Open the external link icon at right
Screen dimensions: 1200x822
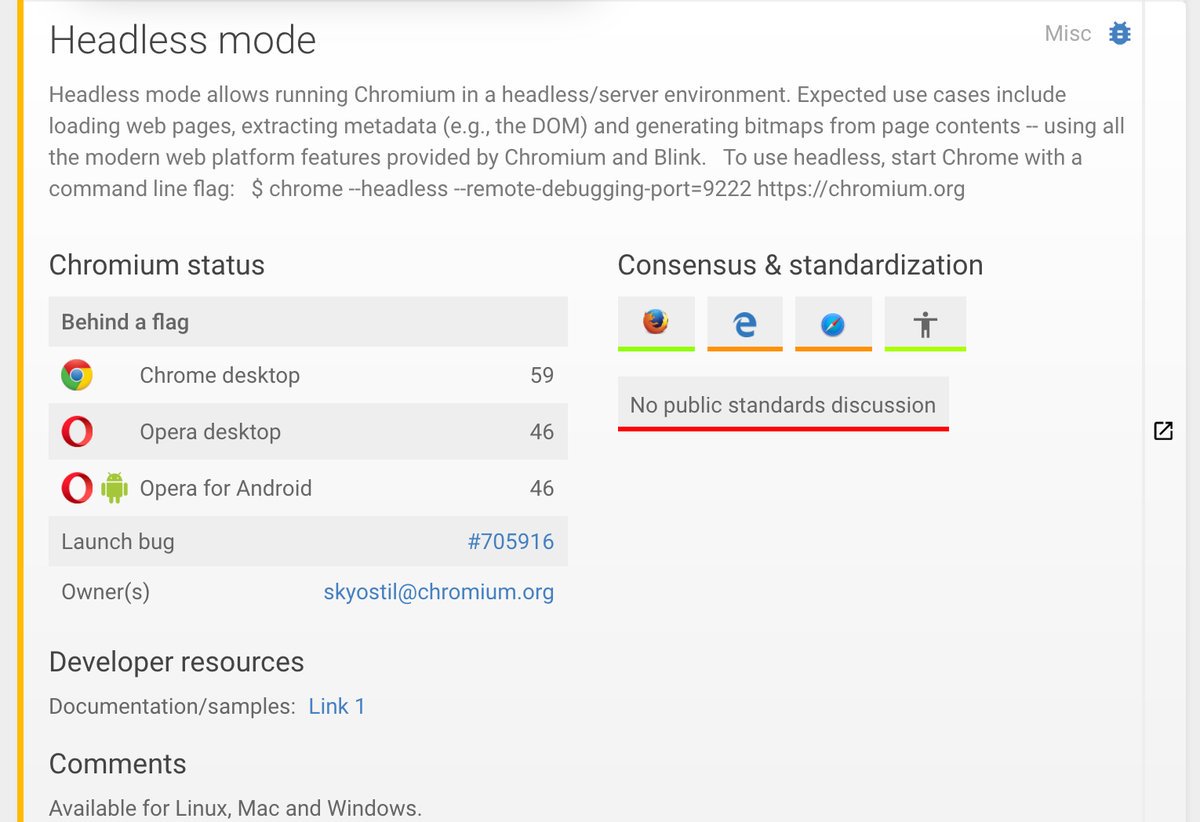click(1163, 431)
